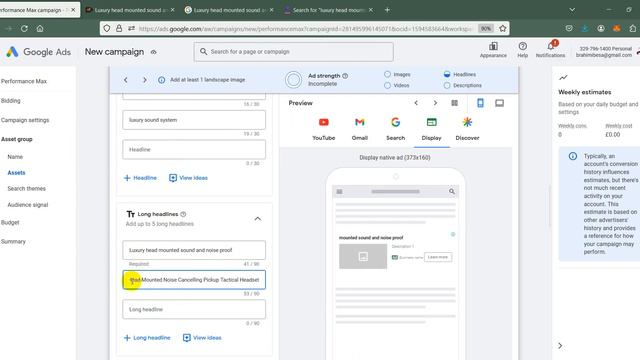Click the empty Long headline field
The height and width of the screenshot is (360, 640).
coord(194,309)
